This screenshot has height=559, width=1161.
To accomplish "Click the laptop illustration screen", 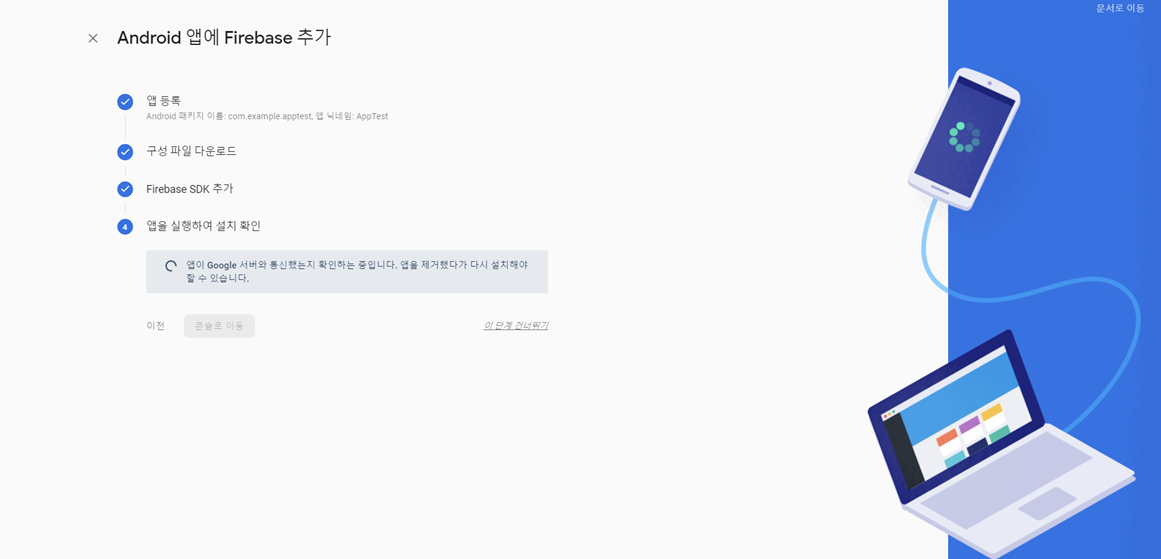I will point(955,418).
